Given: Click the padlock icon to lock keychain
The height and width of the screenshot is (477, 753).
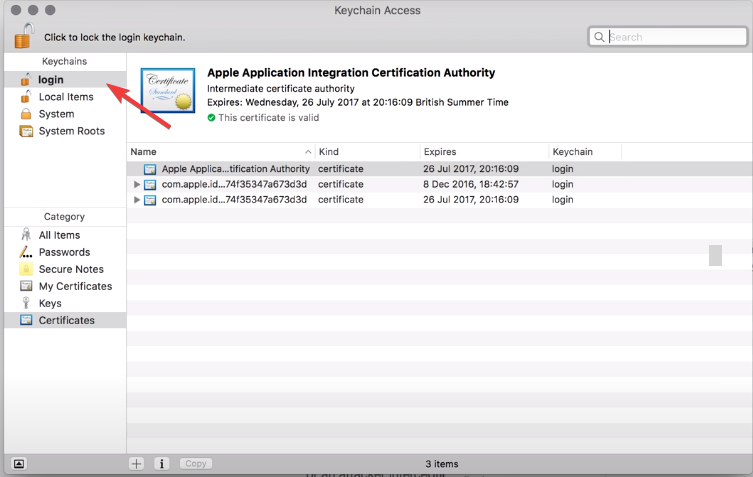Looking at the screenshot, I should click(23, 36).
